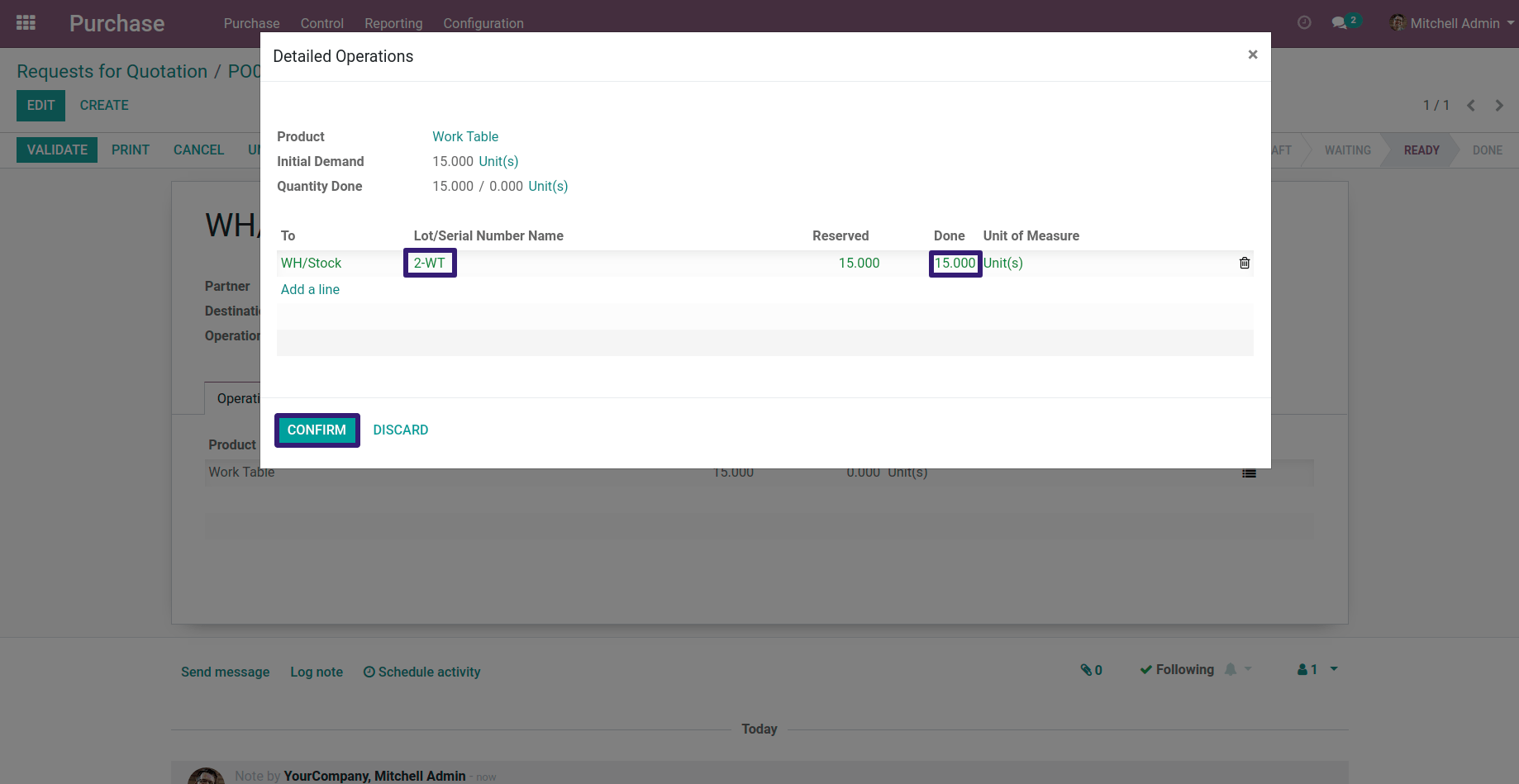Open Mitchell Admin user menu
1519x784 pixels.
point(1453,23)
